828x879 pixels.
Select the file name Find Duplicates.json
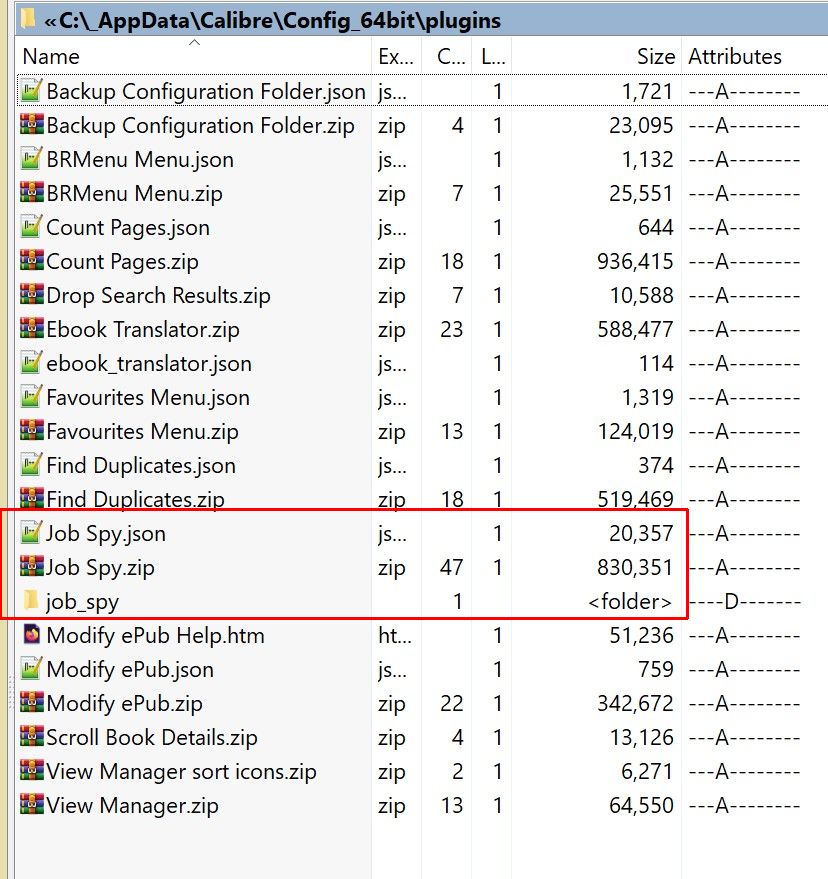tap(141, 466)
